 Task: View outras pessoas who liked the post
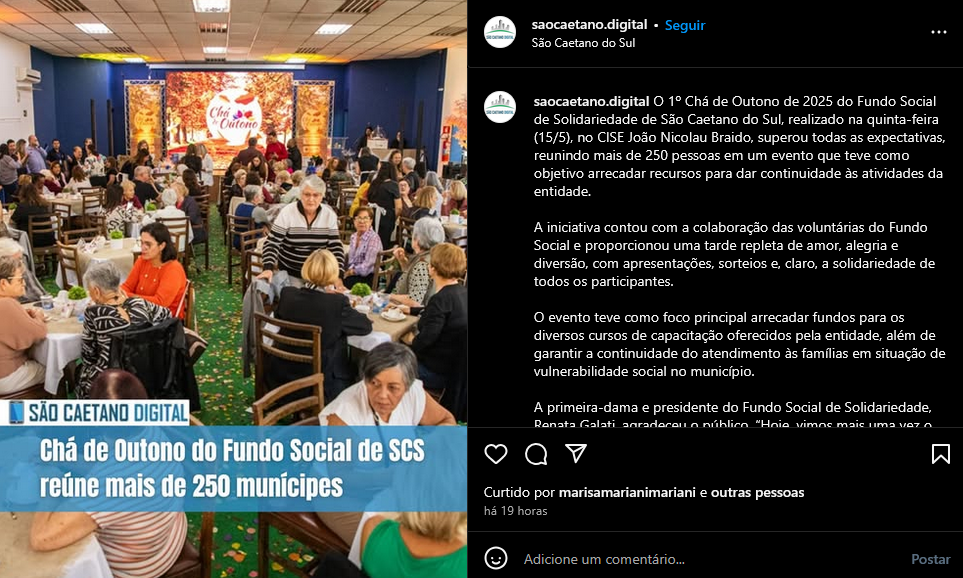[757, 492]
